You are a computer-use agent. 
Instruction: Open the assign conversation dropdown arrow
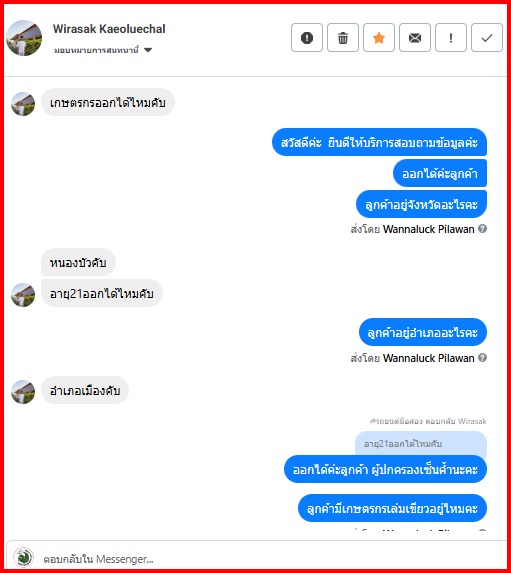tap(148, 50)
